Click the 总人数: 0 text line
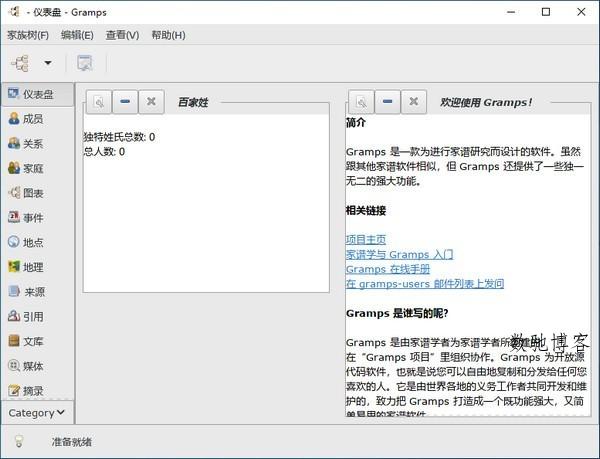 coord(104,152)
